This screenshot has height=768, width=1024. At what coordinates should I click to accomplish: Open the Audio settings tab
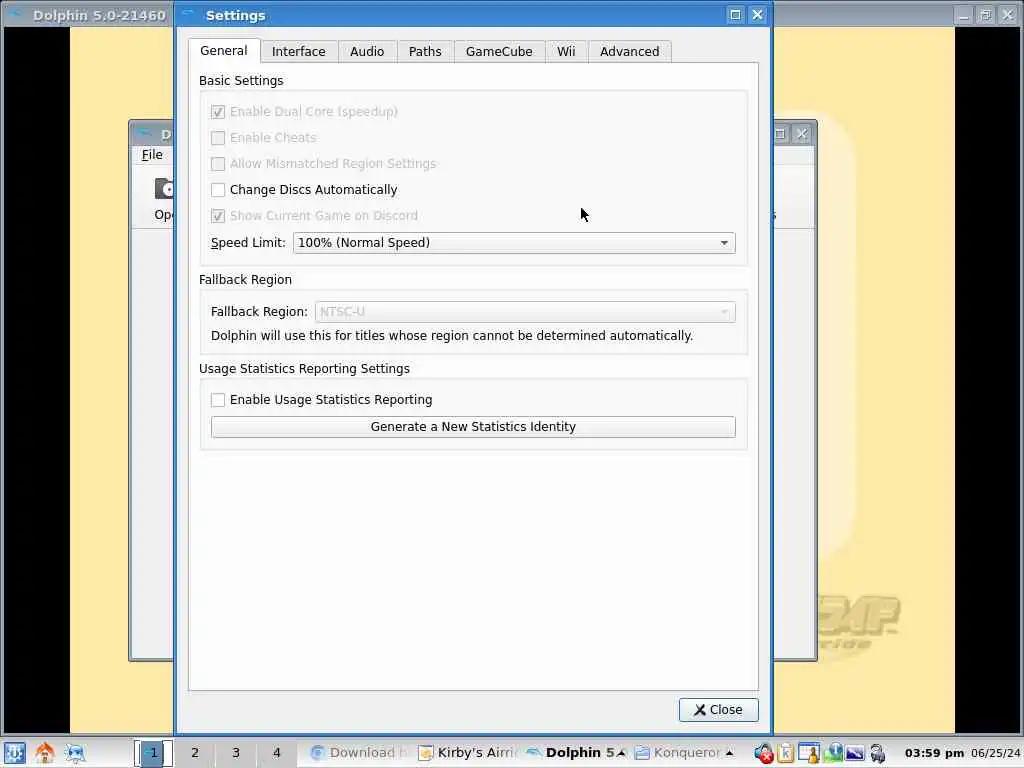(x=367, y=52)
